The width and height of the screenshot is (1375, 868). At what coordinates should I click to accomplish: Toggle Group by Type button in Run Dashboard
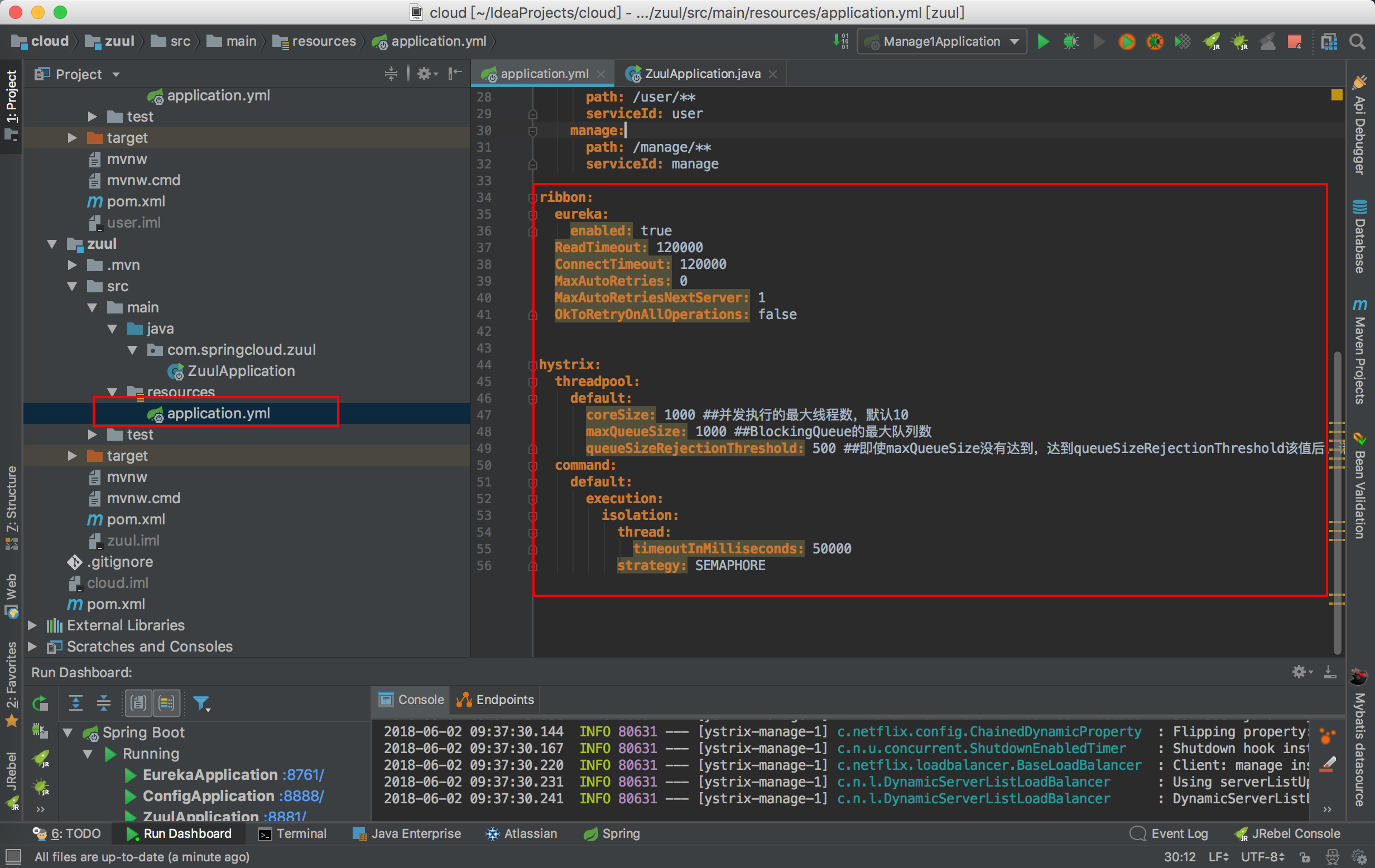click(x=138, y=703)
